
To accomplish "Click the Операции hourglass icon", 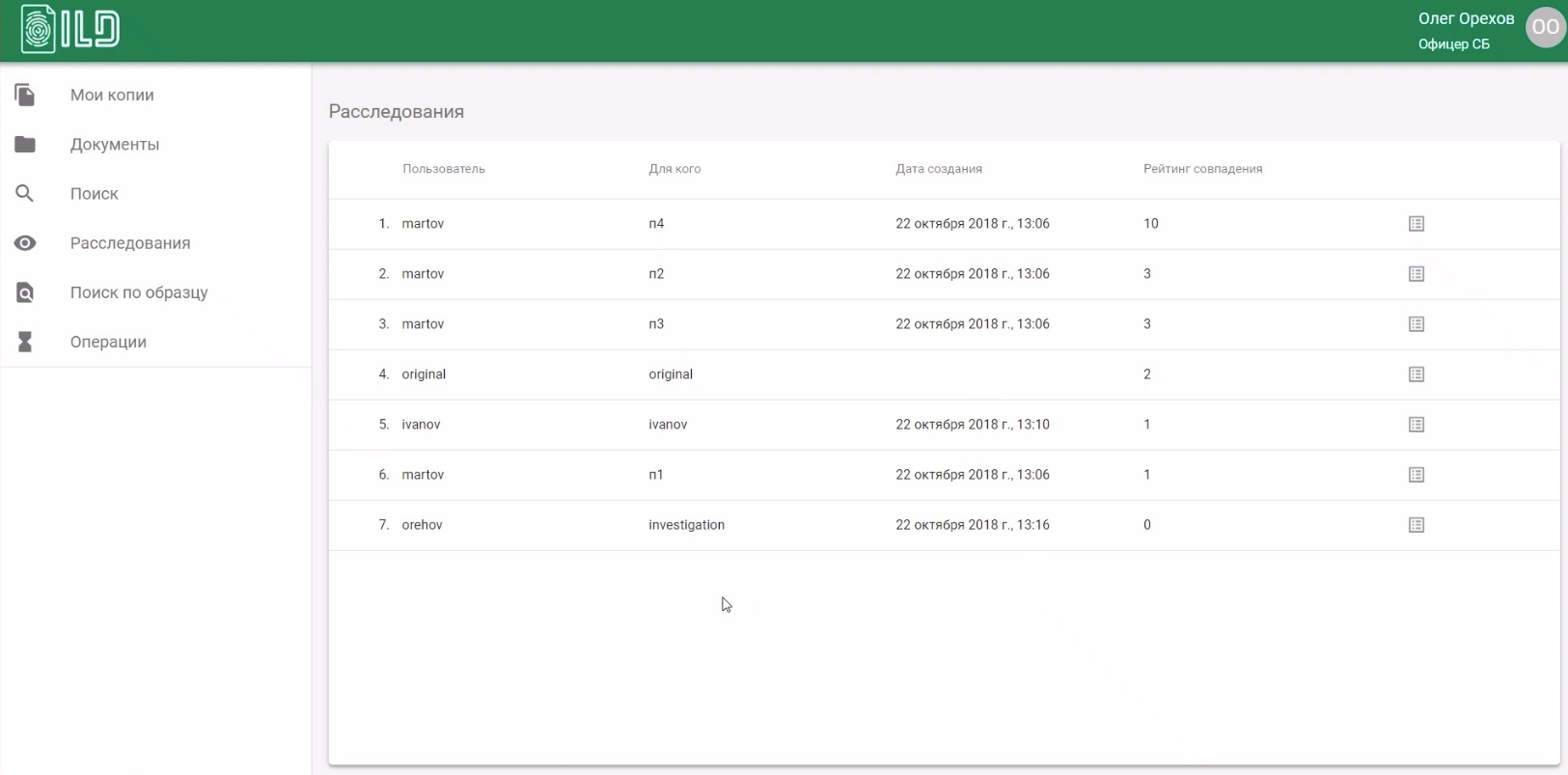I will point(25,342).
